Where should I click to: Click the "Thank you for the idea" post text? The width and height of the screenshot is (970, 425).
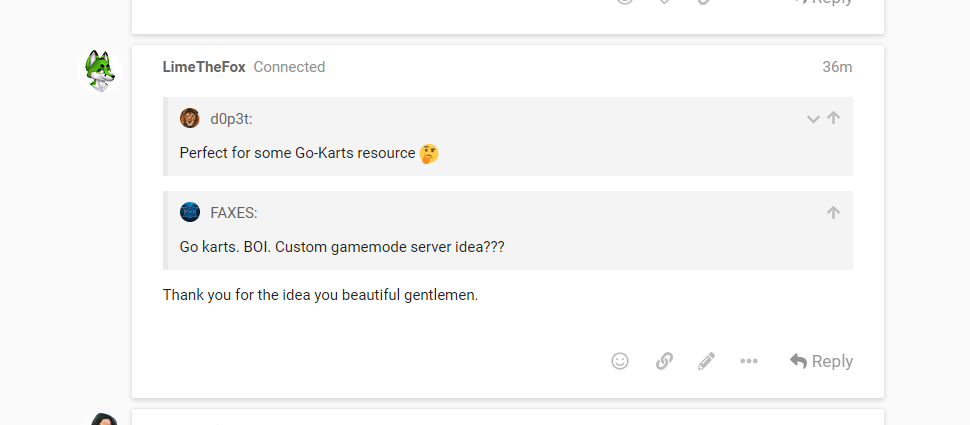point(320,296)
